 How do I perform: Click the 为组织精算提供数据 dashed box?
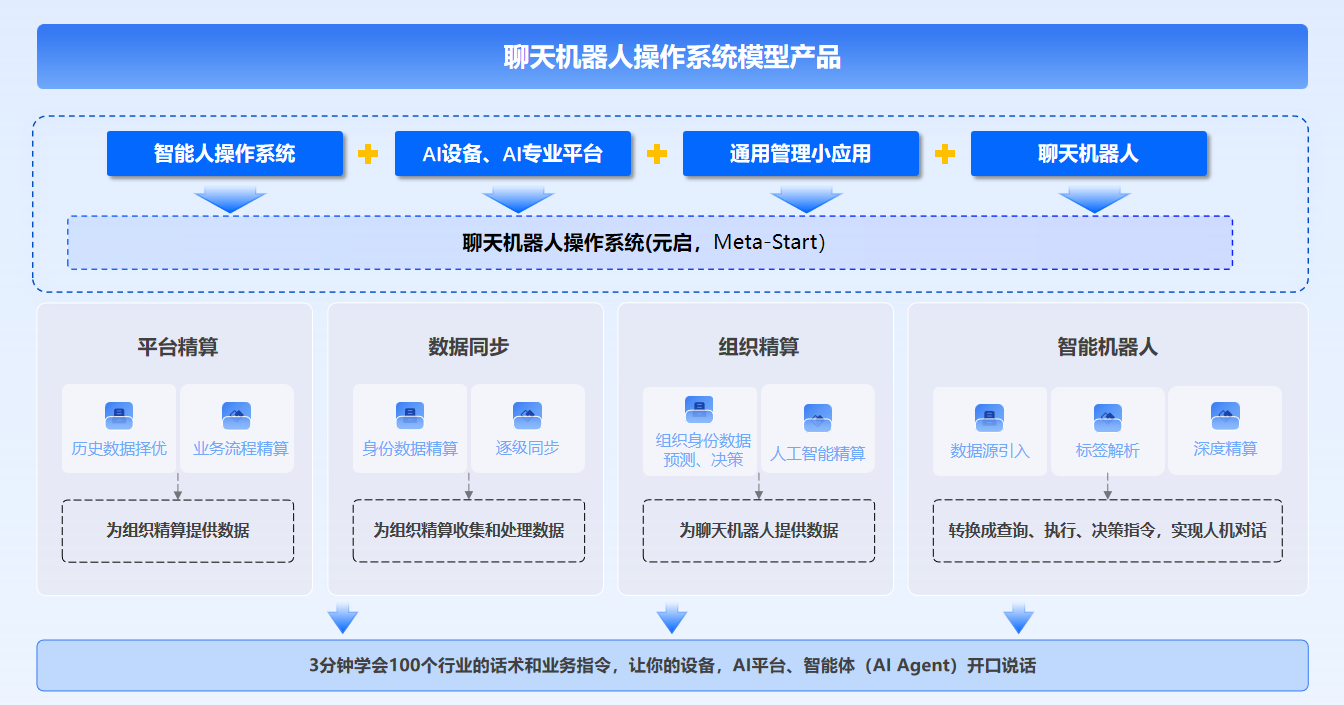tap(178, 531)
